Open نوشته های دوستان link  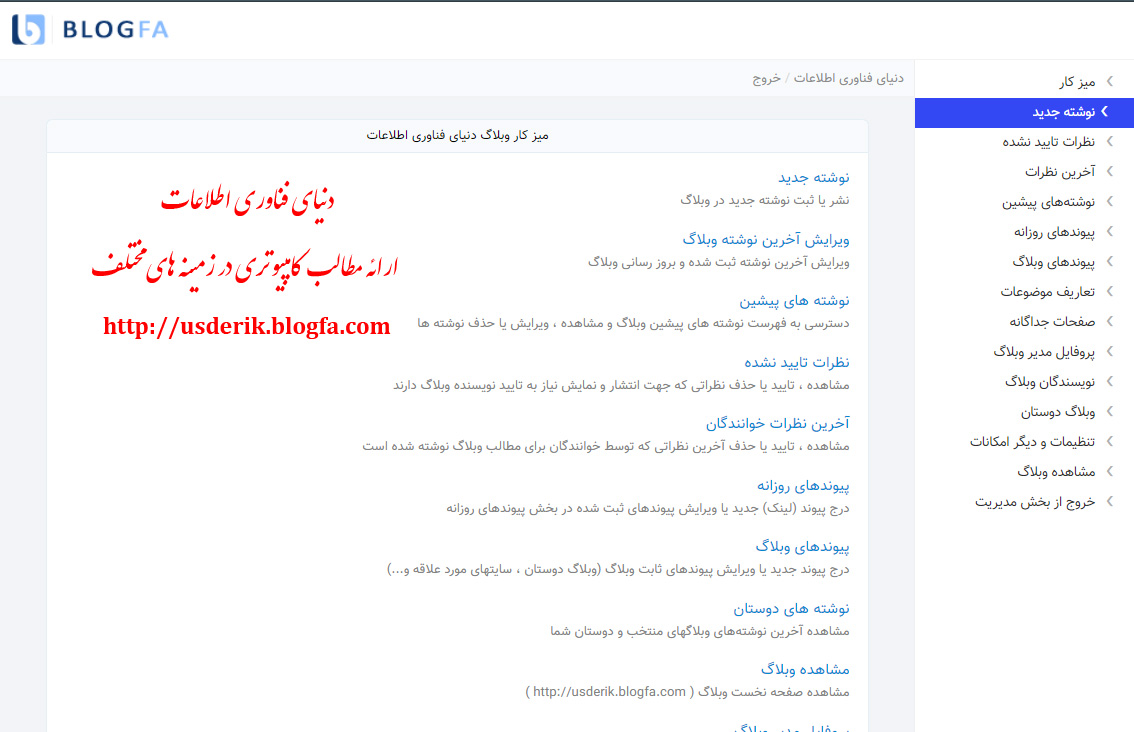[791, 609]
